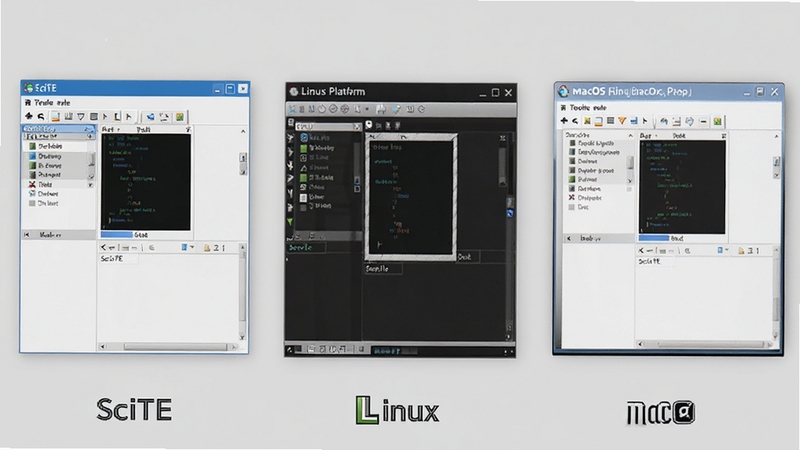Click the blue arrow icon in SciTE toolbar

151,117
